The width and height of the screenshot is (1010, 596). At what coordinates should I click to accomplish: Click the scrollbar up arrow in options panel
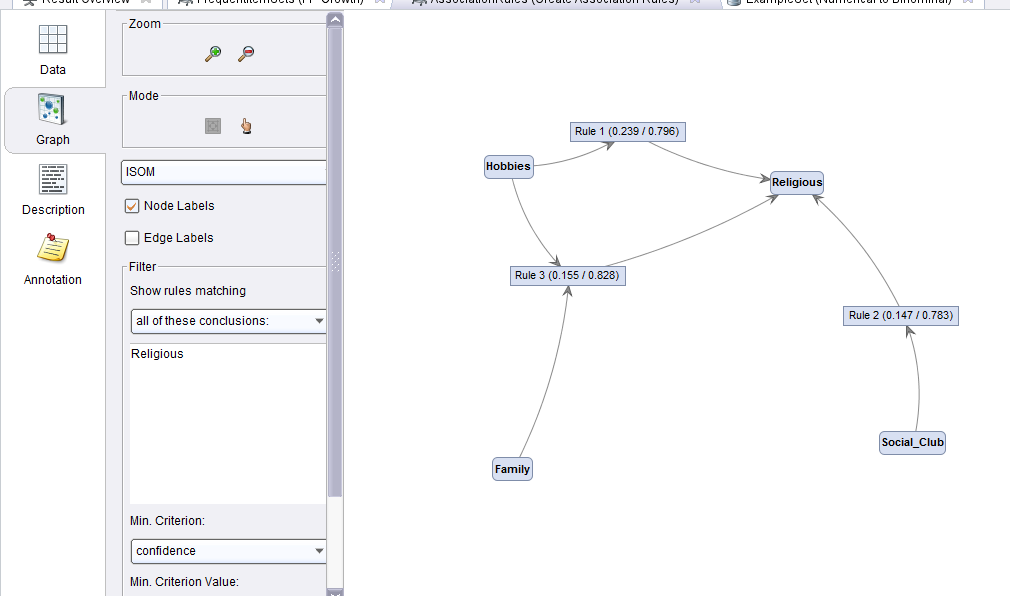[x=335, y=20]
